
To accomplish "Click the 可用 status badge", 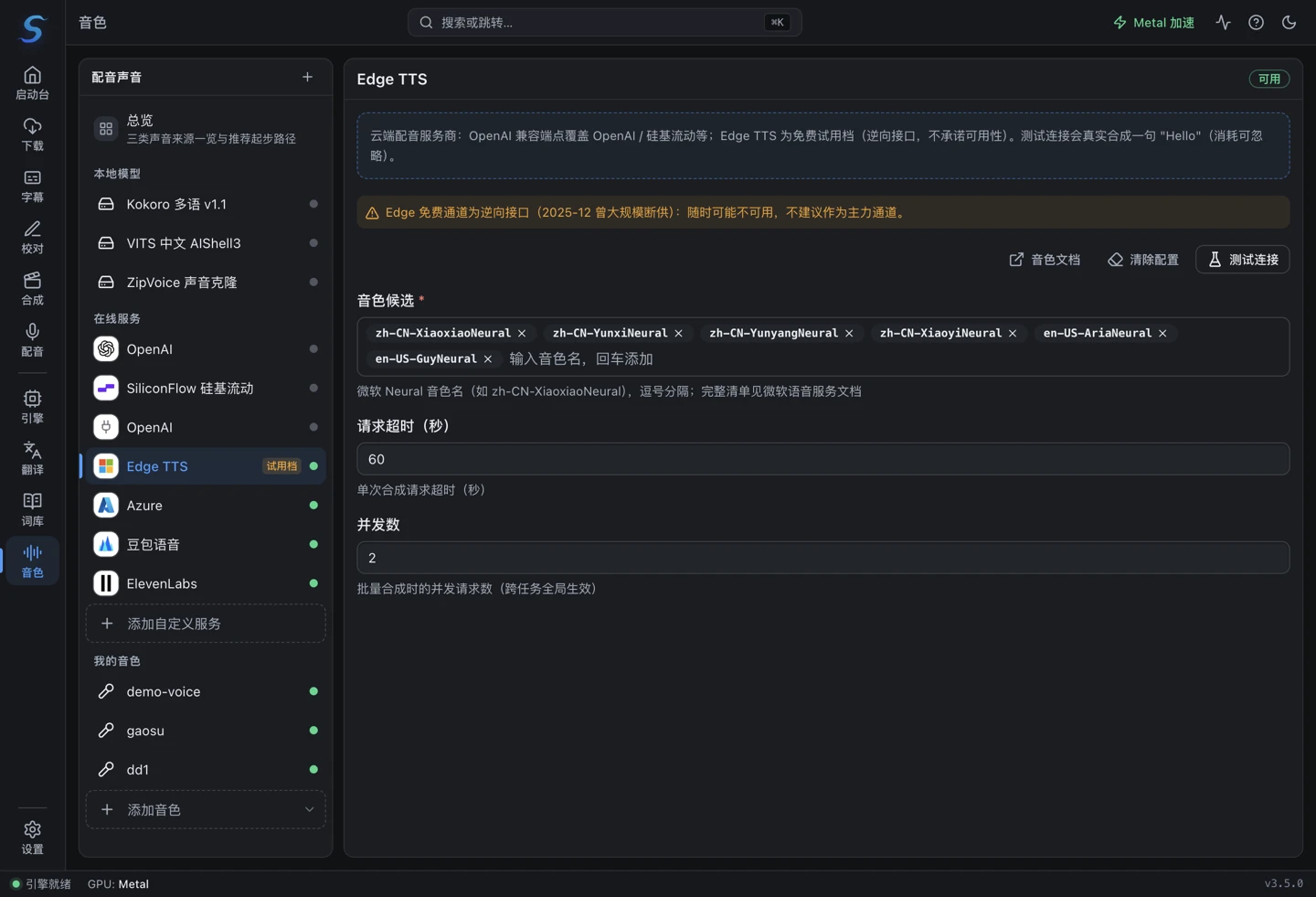I will (x=1269, y=79).
